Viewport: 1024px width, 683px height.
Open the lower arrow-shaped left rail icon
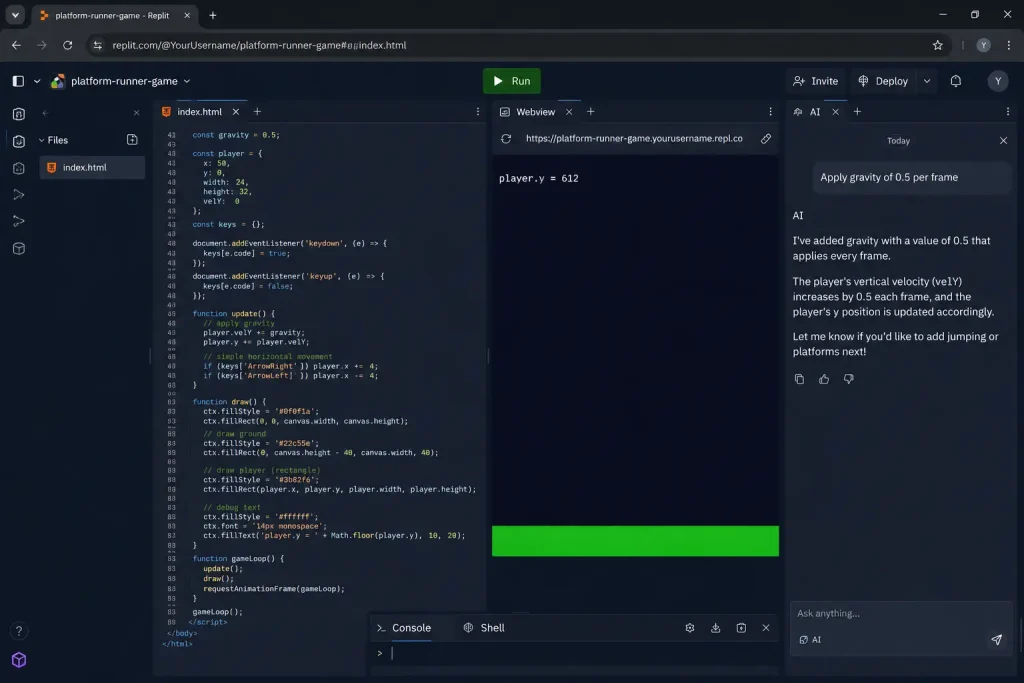[18, 221]
